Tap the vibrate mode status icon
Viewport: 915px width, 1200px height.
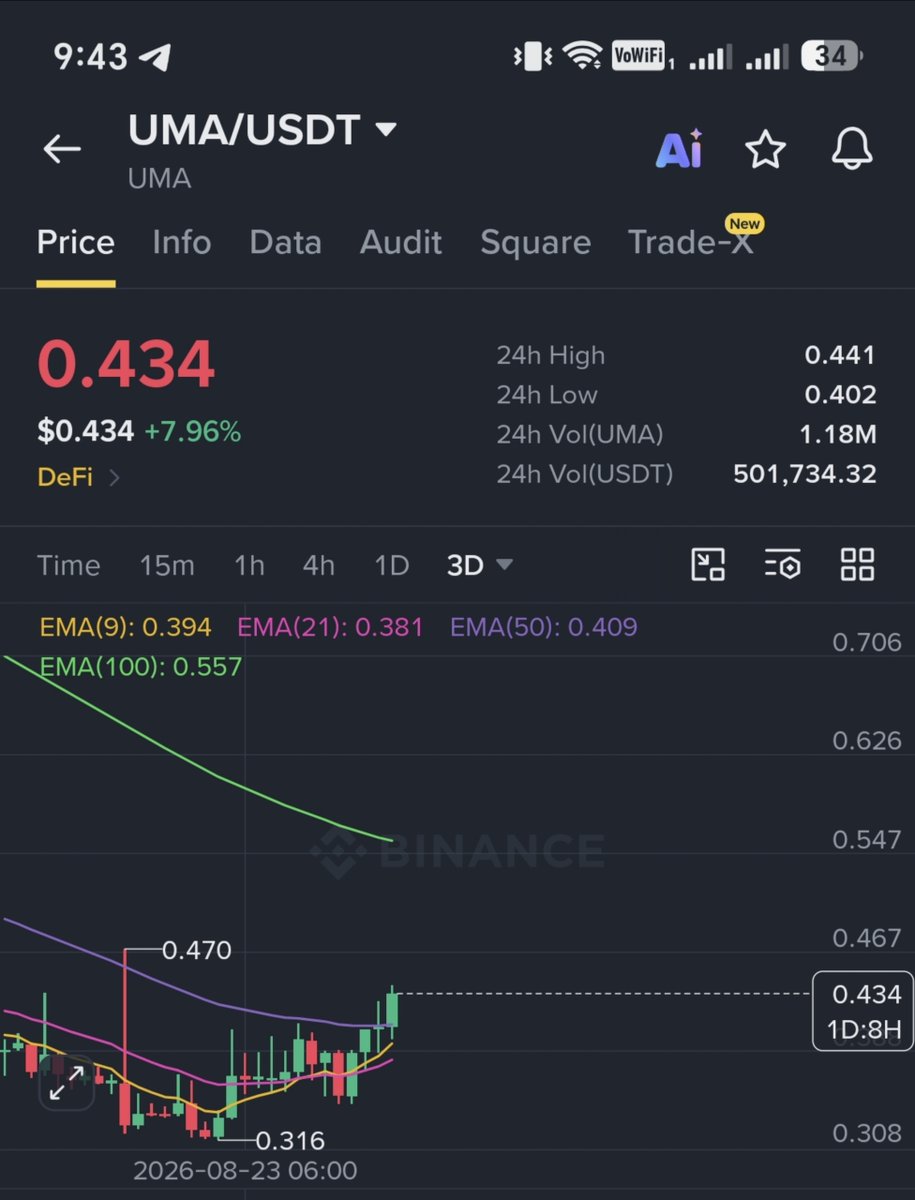coord(530,56)
